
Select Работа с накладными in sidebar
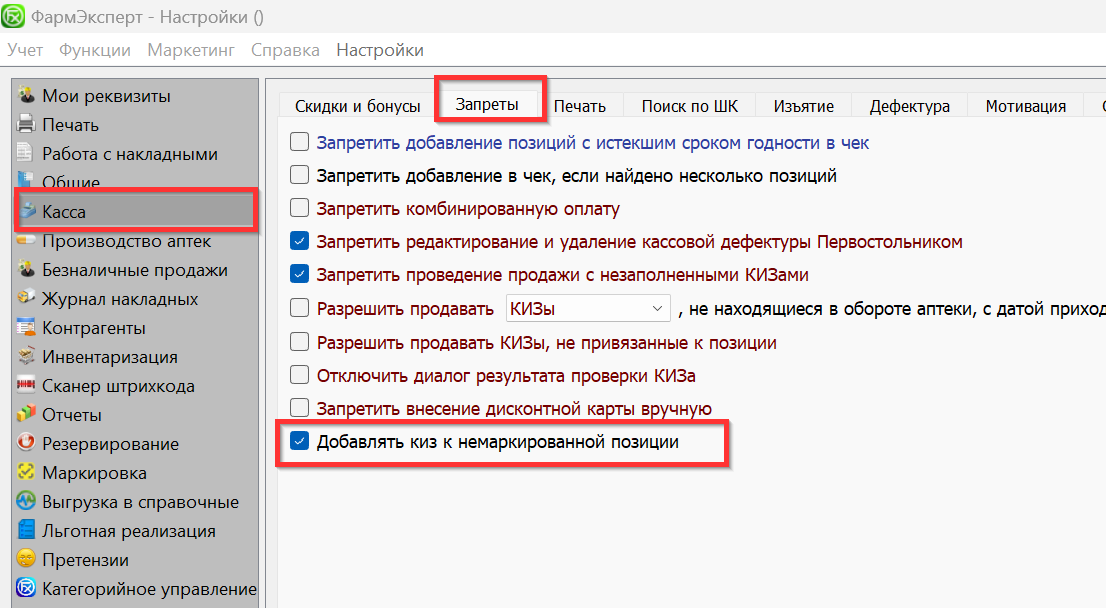(130, 154)
